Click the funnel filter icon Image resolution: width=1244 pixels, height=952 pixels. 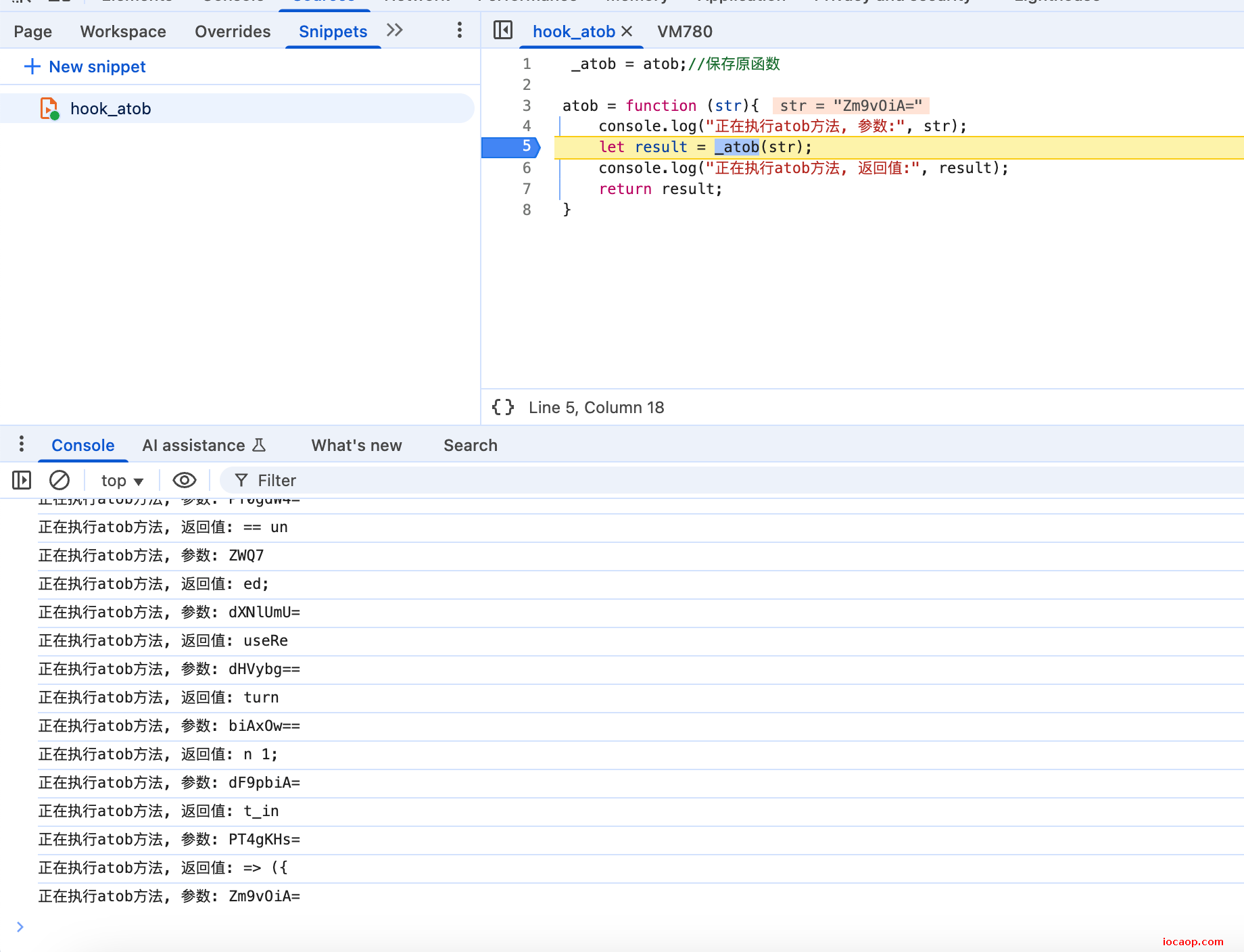click(241, 481)
